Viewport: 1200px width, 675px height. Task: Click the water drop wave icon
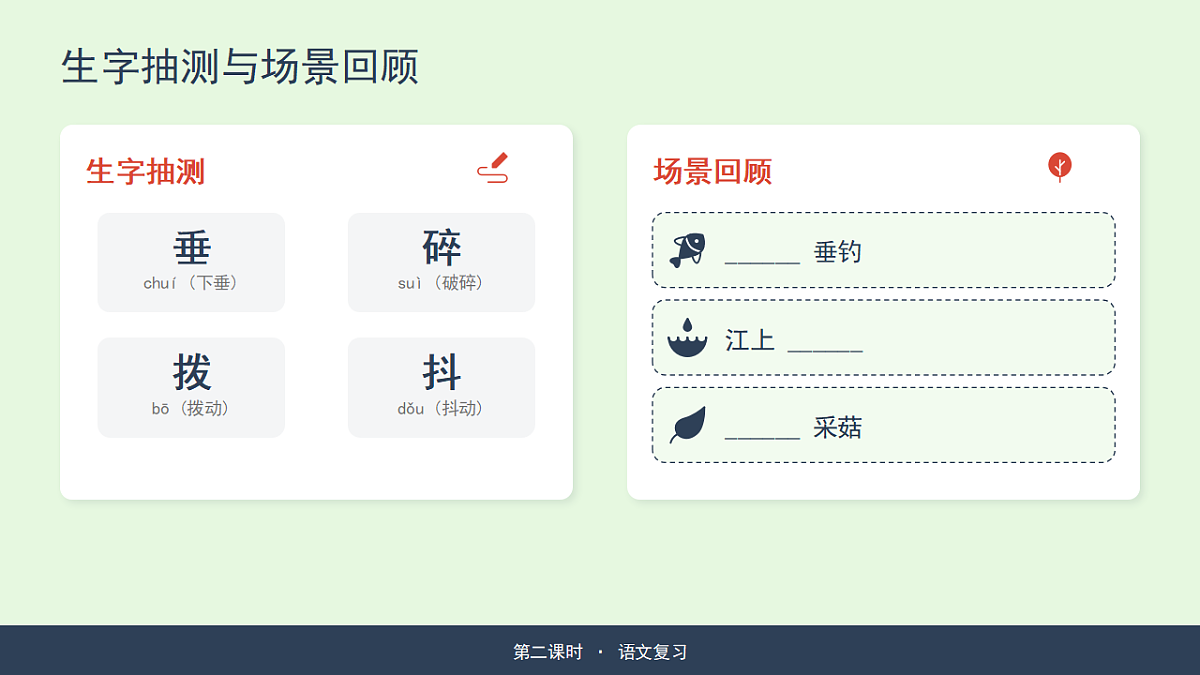[x=687, y=338]
